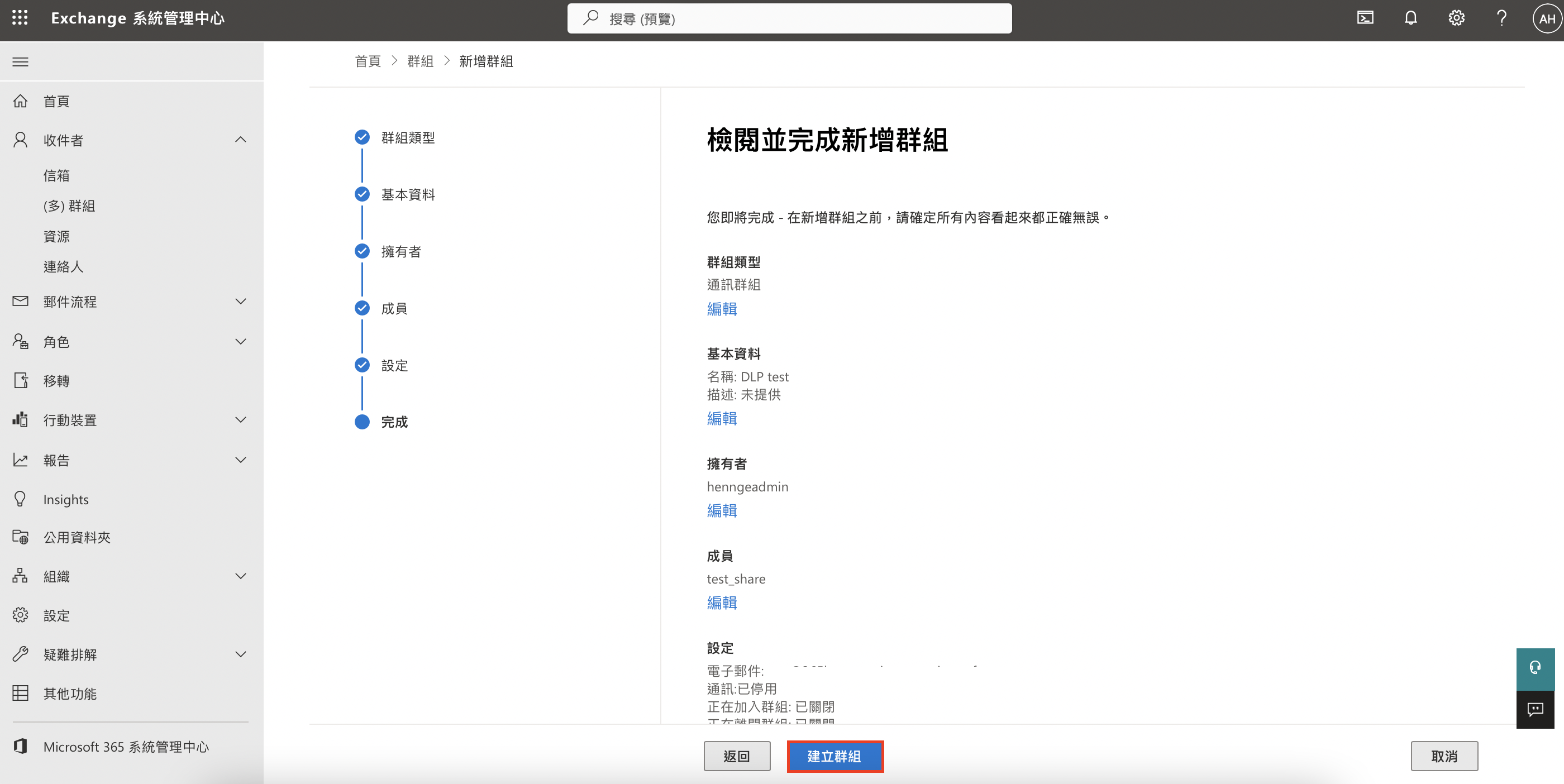Click 其他功能 label in sidebar
Viewport: 1564px width, 784px height.
click(x=70, y=693)
